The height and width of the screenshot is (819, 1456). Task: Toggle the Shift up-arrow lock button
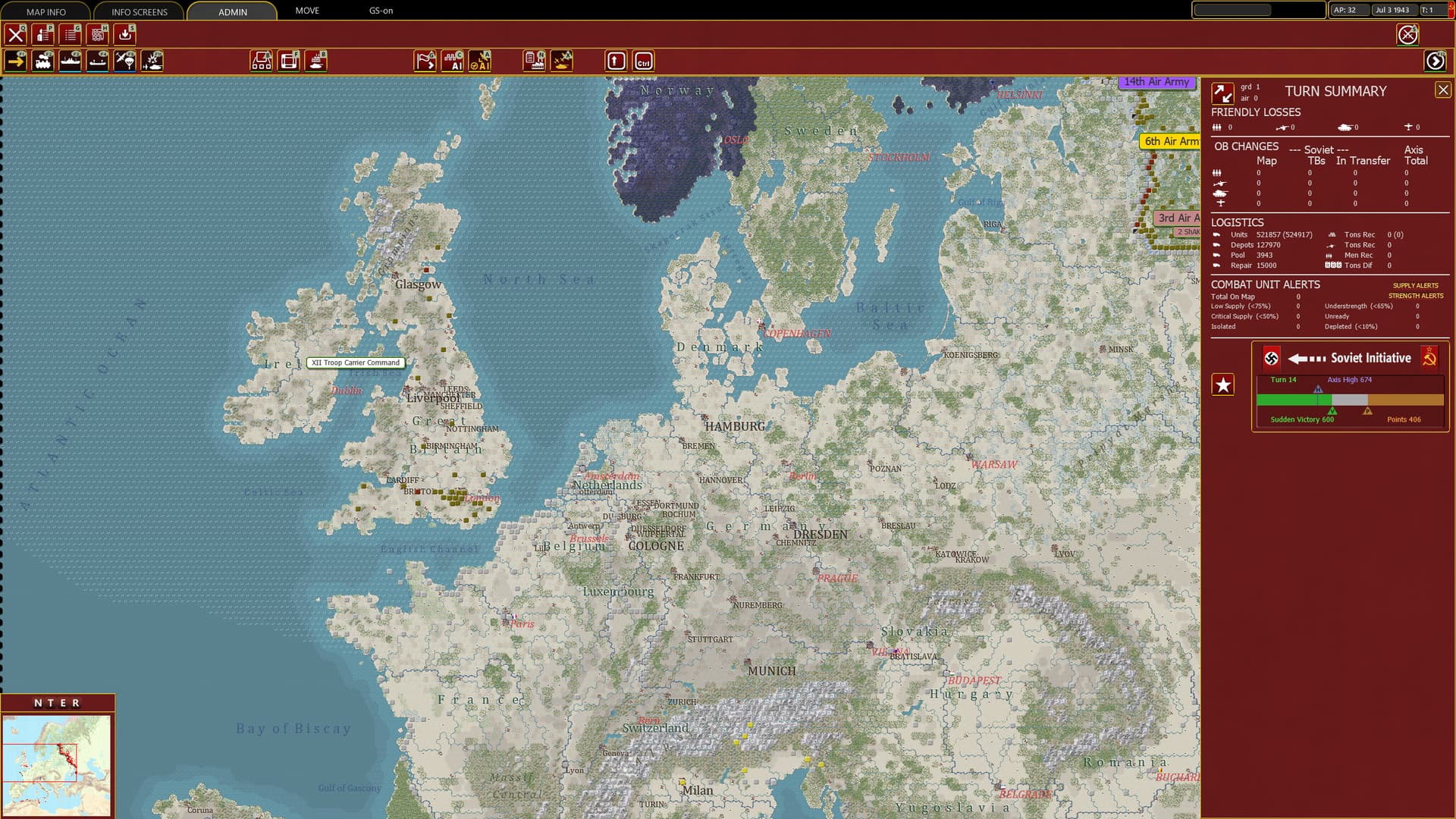click(x=616, y=61)
